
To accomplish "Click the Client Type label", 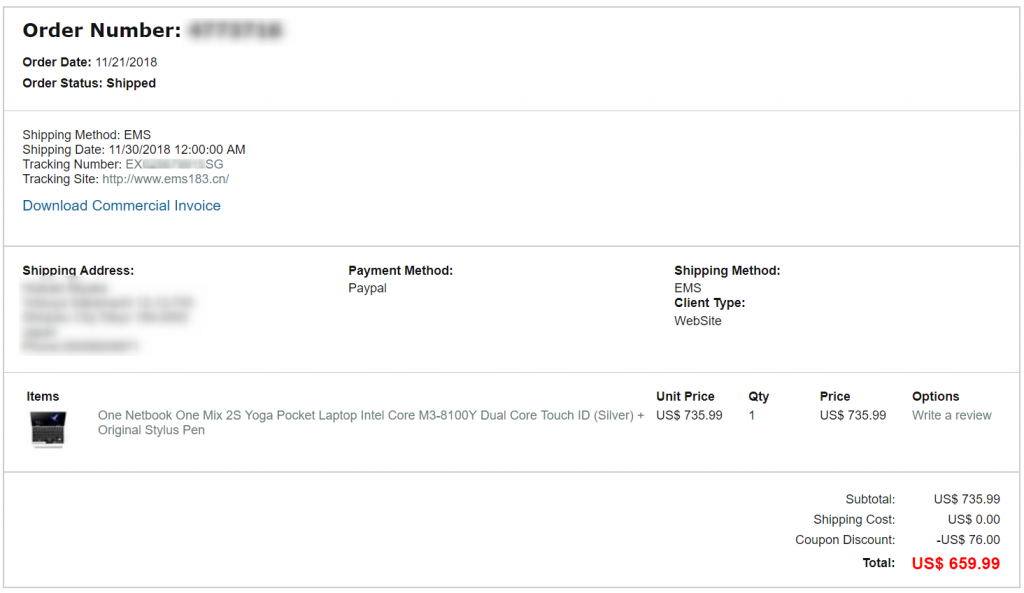I will (709, 303).
